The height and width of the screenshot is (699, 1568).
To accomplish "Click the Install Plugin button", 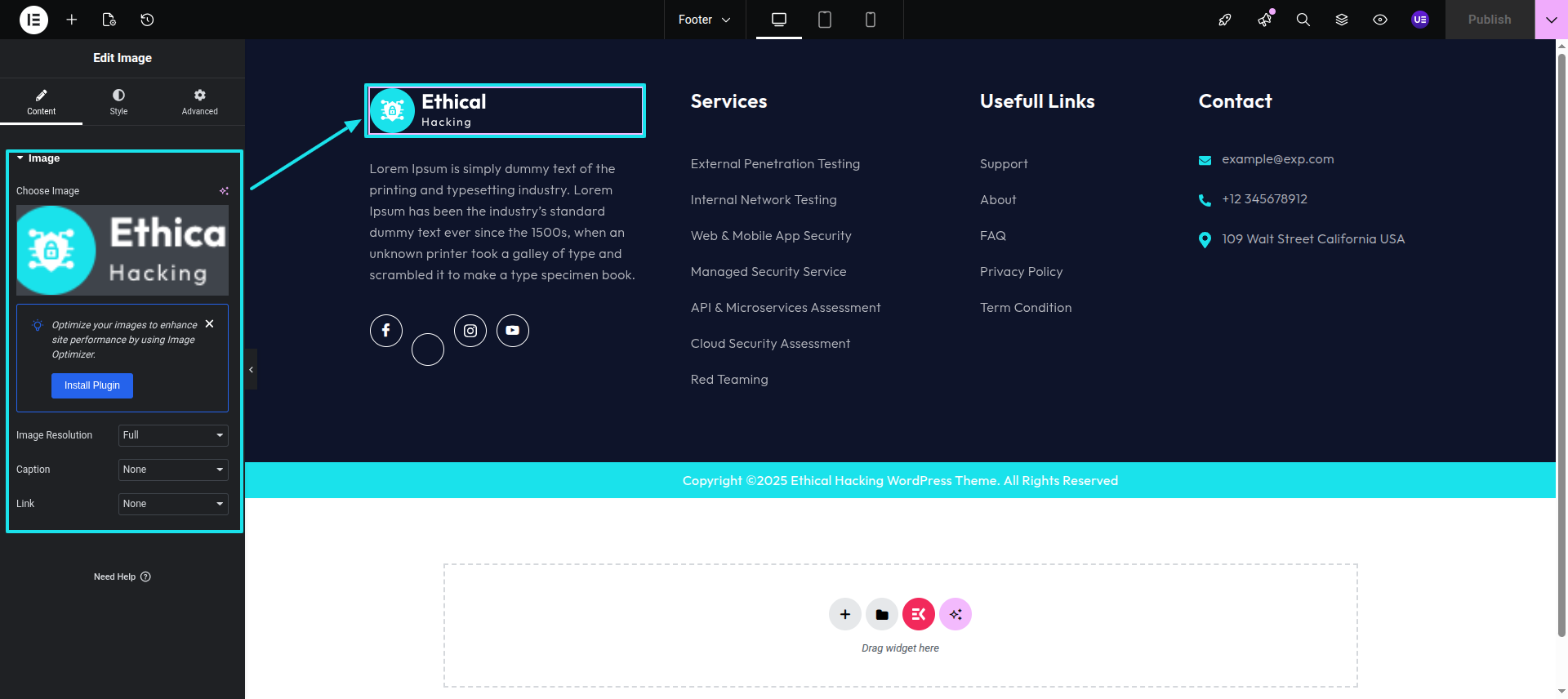I will pyautogui.click(x=91, y=385).
